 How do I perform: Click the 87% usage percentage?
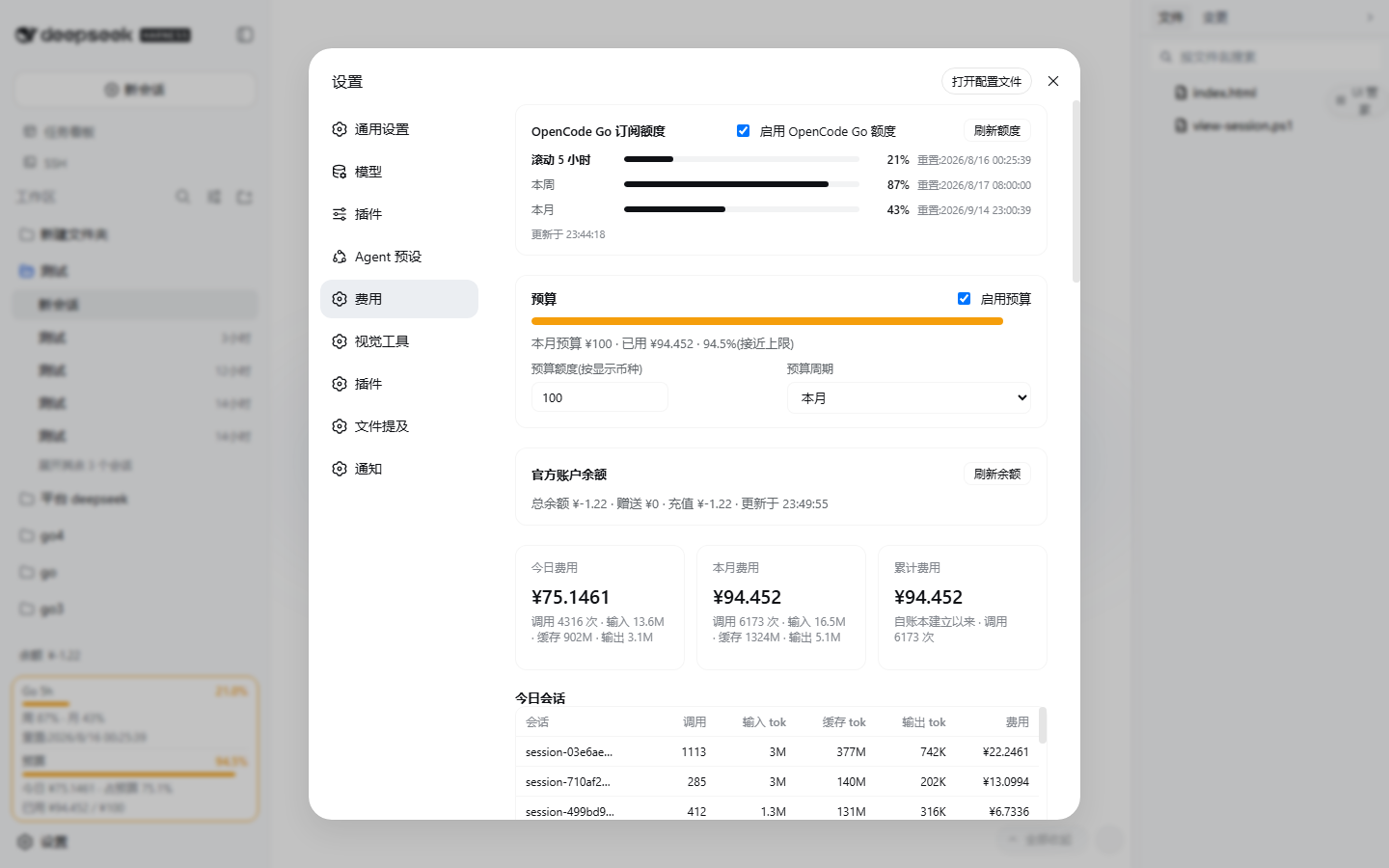[898, 185]
